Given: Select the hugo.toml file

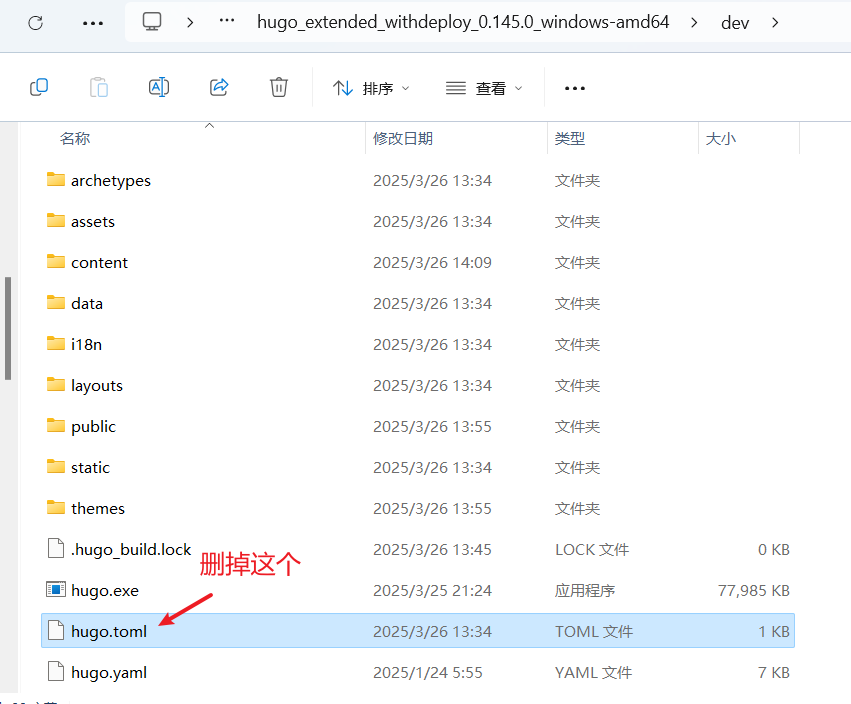Looking at the screenshot, I should 109,632.
